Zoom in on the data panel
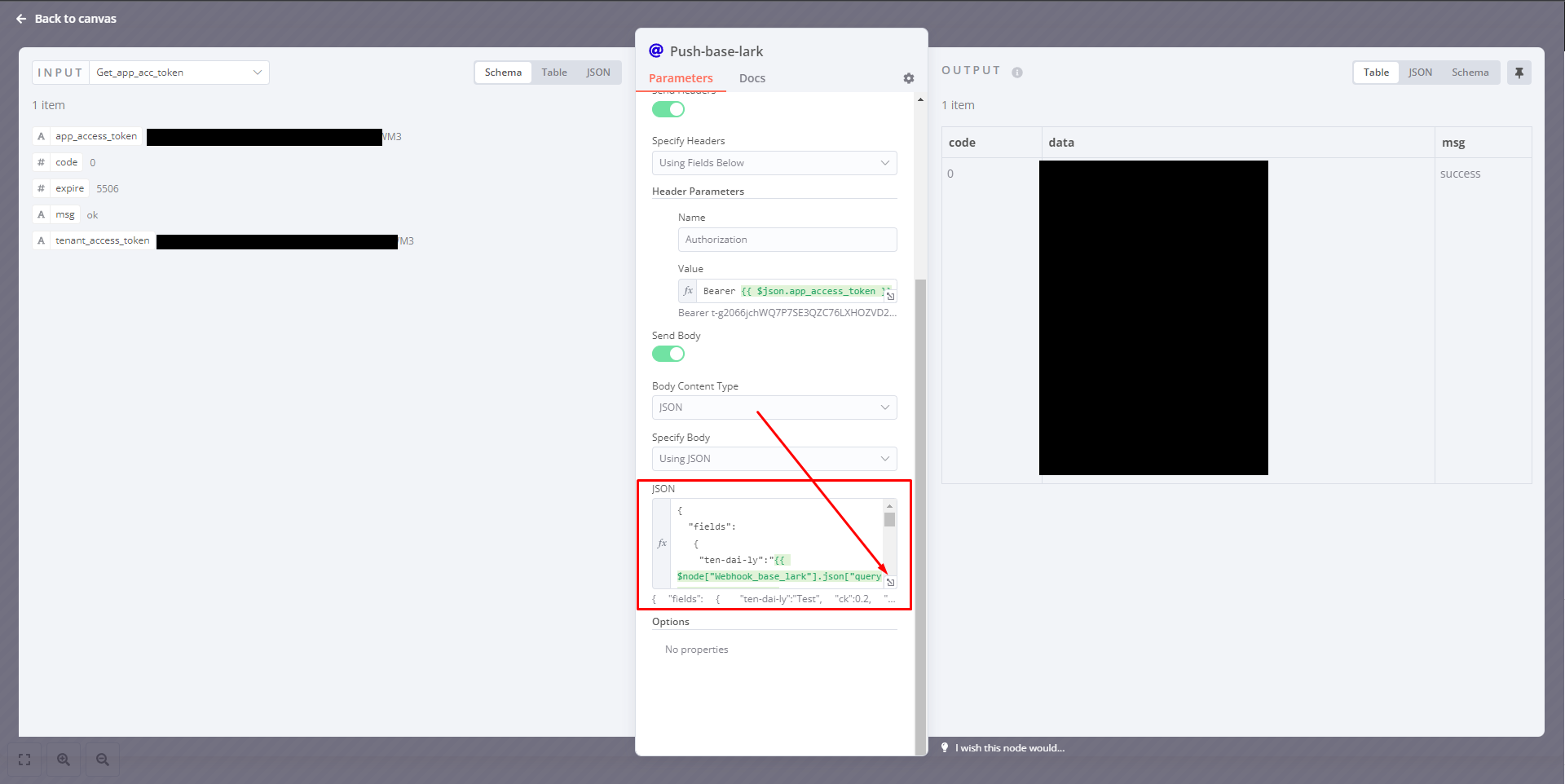1565x784 pixels. [x=63, y=759]
